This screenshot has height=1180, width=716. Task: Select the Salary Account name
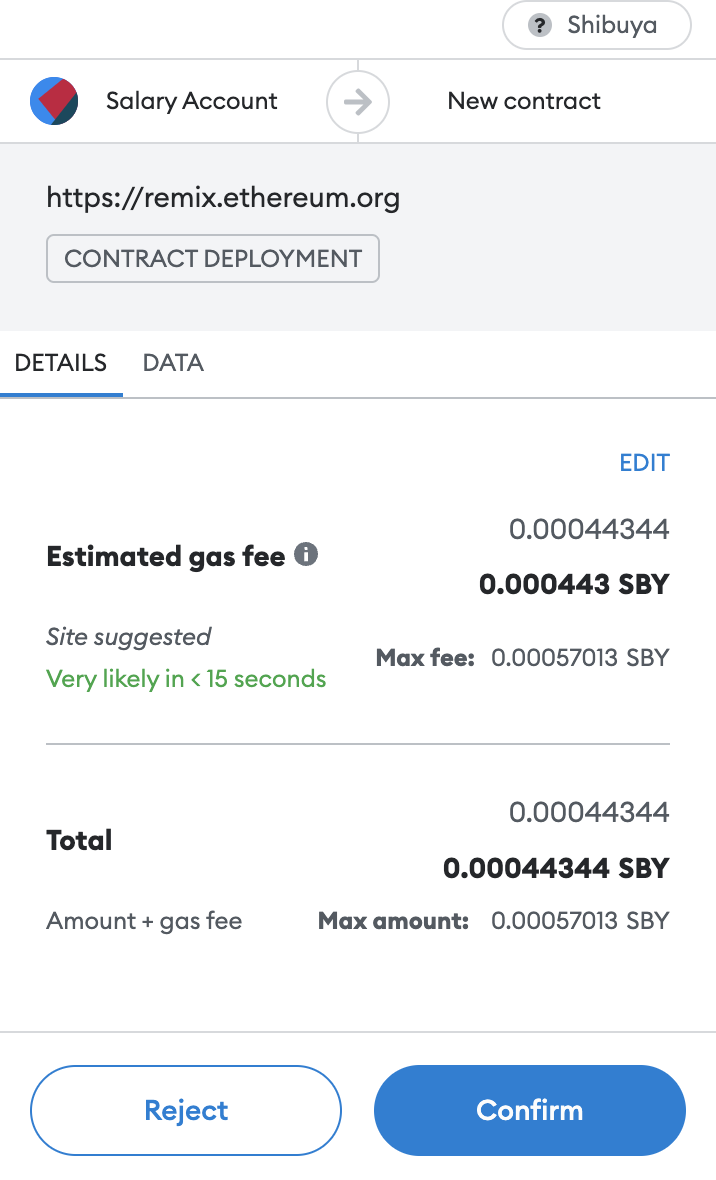[x=192, y=101]
